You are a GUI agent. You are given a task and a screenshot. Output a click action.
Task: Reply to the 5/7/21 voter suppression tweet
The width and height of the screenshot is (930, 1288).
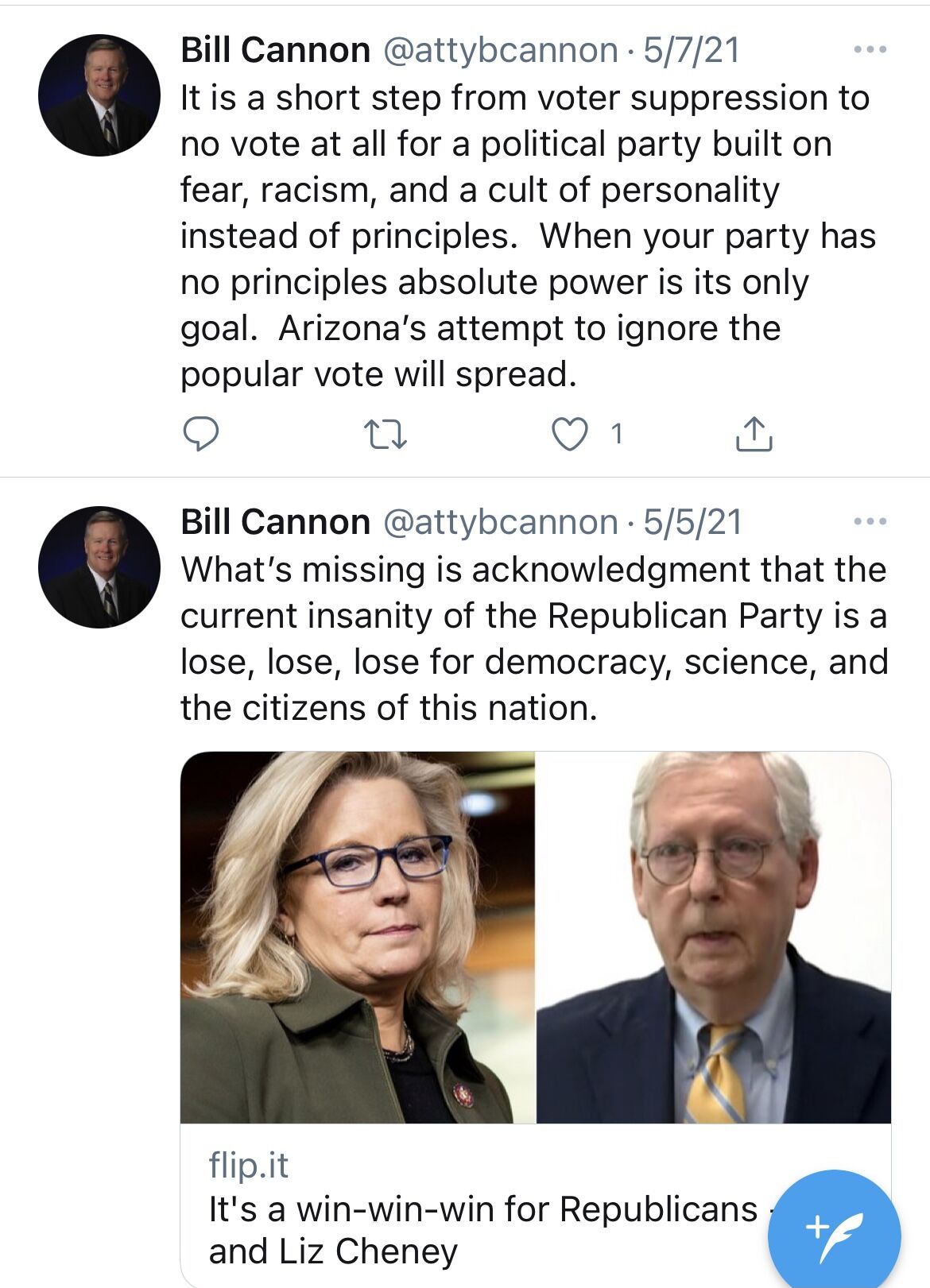(x=201, y=434)
